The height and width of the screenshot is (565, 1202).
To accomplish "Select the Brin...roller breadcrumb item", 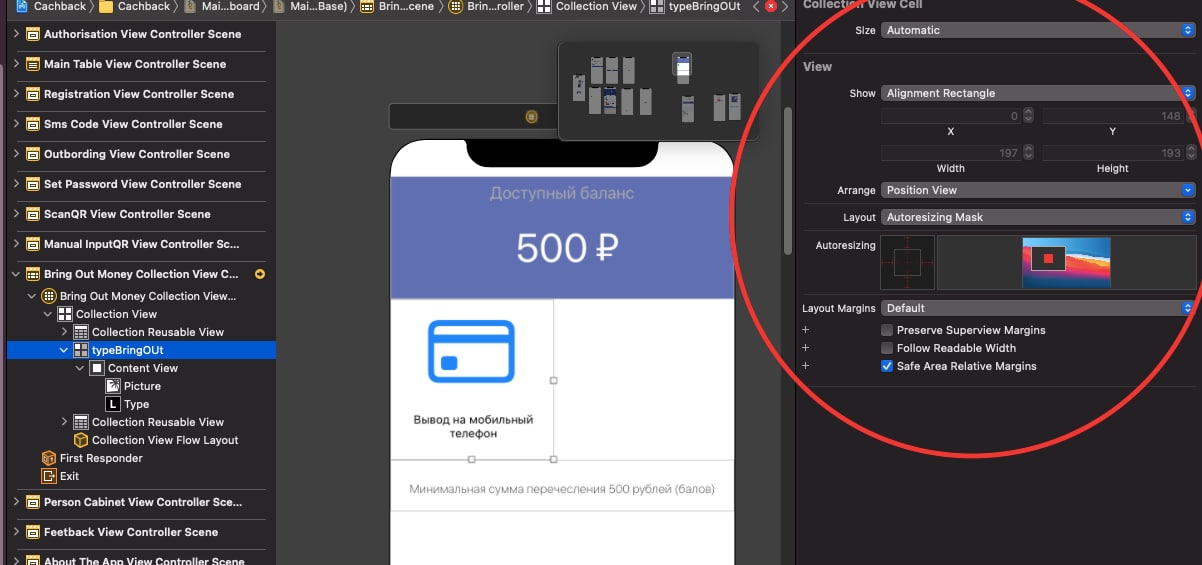I will [x=486, y=6].
